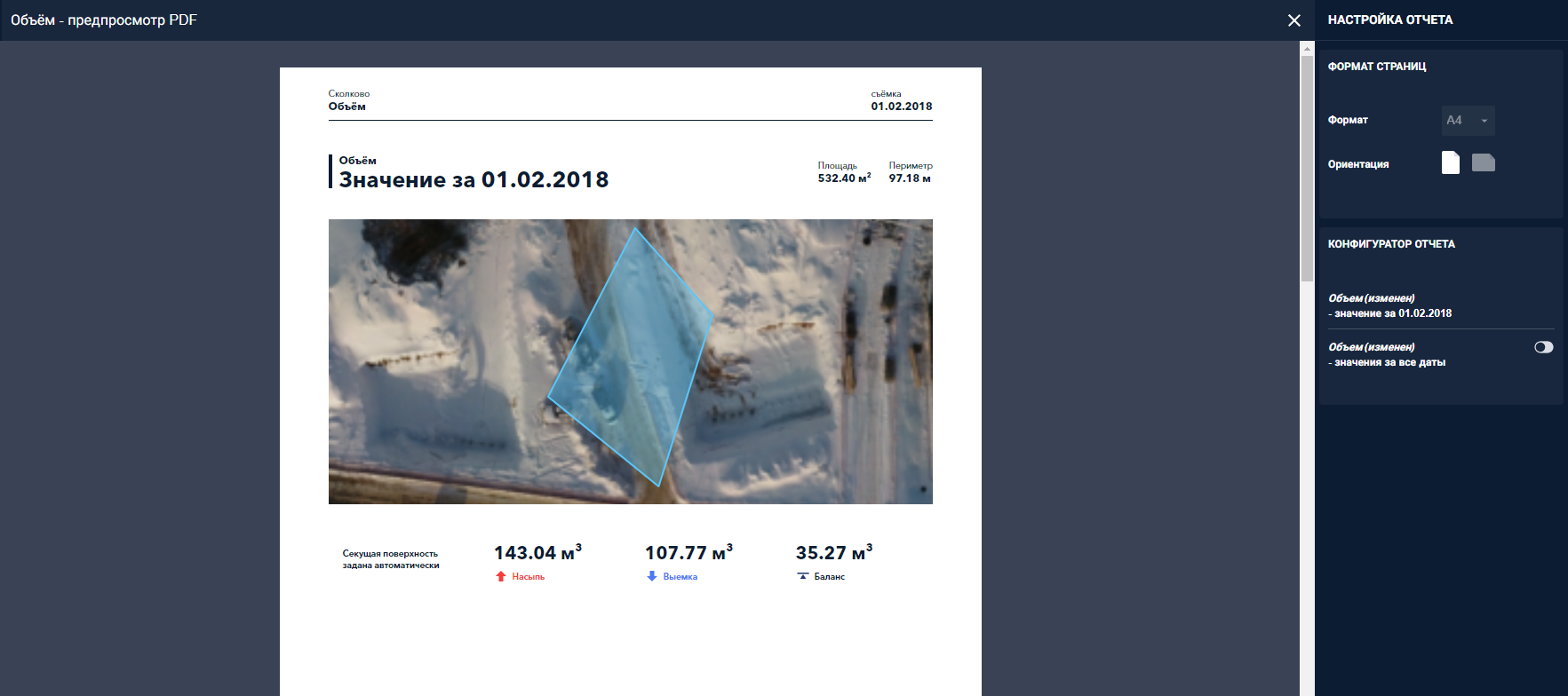Select the 'НАСТРОЙКА ОТЧЕТА' panel title
Viewport: 1568px width, 696px height.
click(x=1389, y=20)
